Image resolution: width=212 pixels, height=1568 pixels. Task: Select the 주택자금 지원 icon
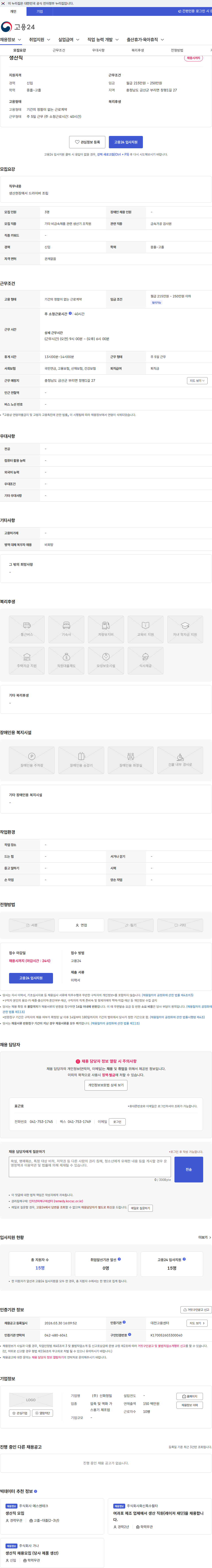click(27, 661)
